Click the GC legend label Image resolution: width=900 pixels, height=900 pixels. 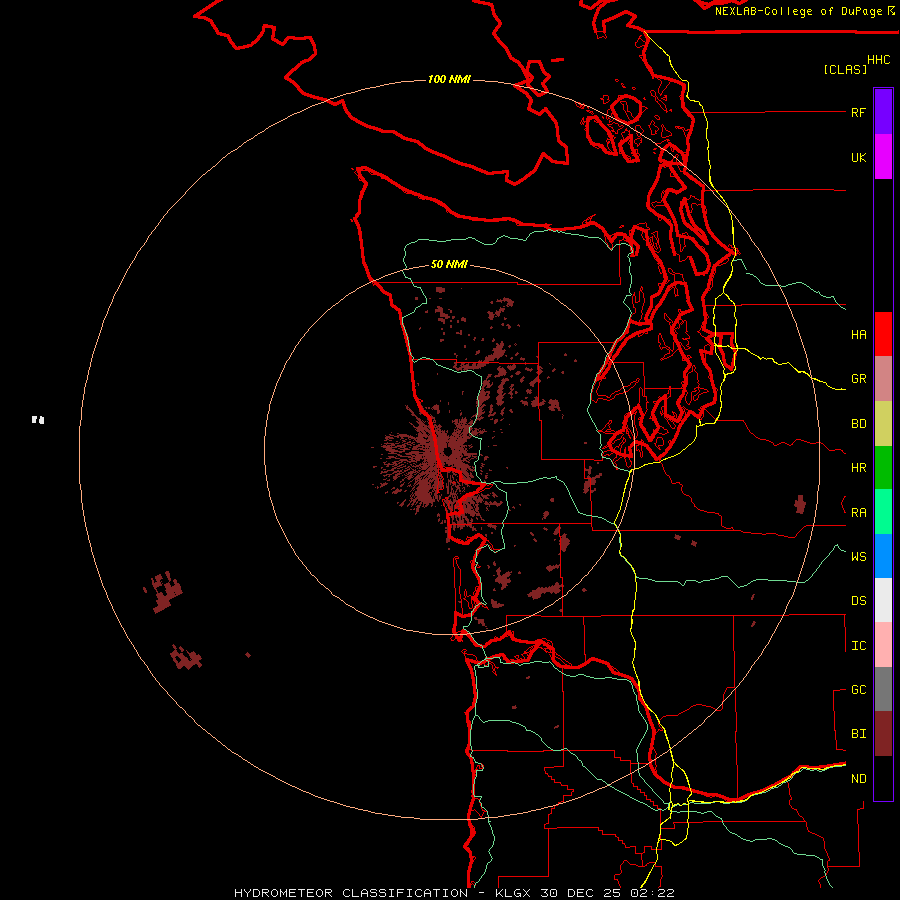pyautogui.click(x=858, y=690)
